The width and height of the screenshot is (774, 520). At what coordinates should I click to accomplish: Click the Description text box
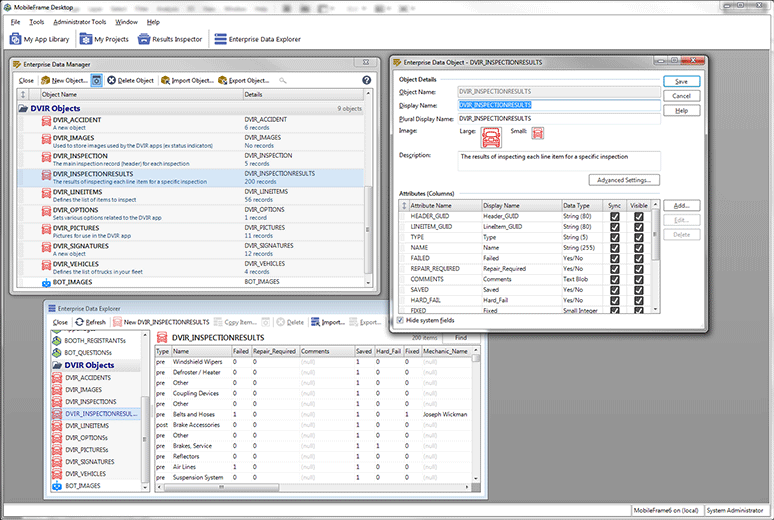559,161
